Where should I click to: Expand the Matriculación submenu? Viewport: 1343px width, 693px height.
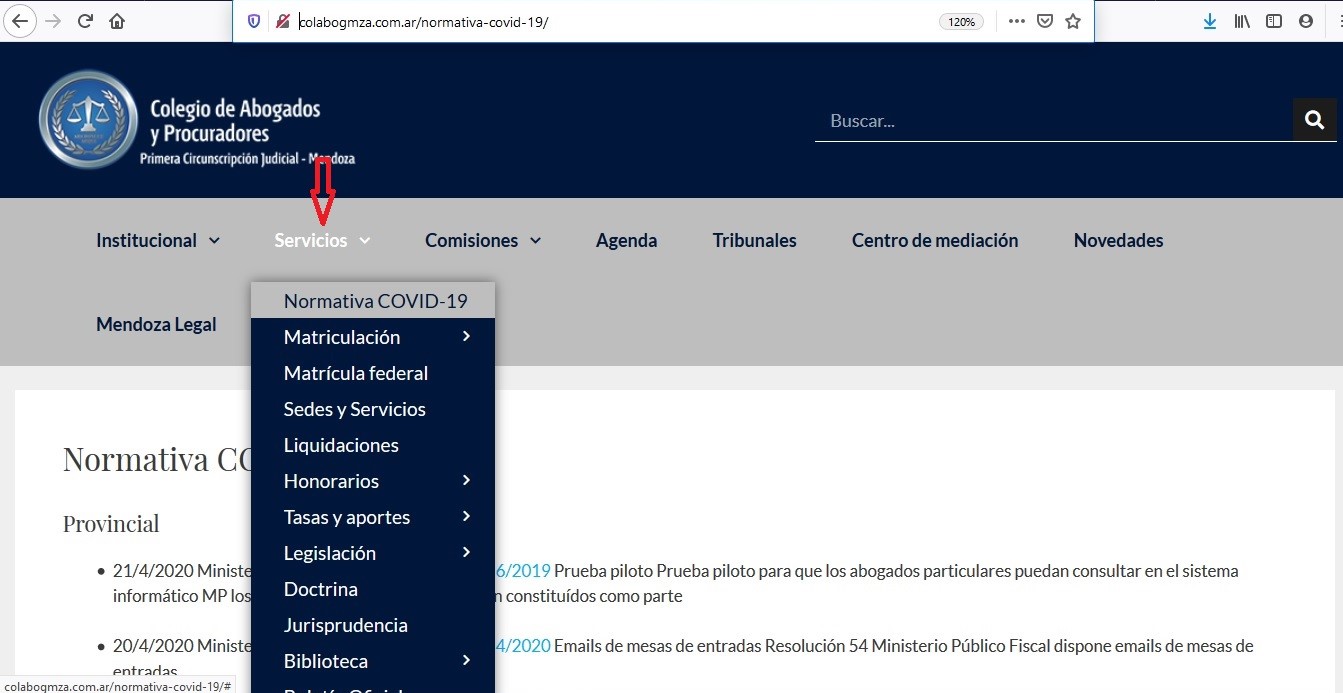(x=372, y=337)
